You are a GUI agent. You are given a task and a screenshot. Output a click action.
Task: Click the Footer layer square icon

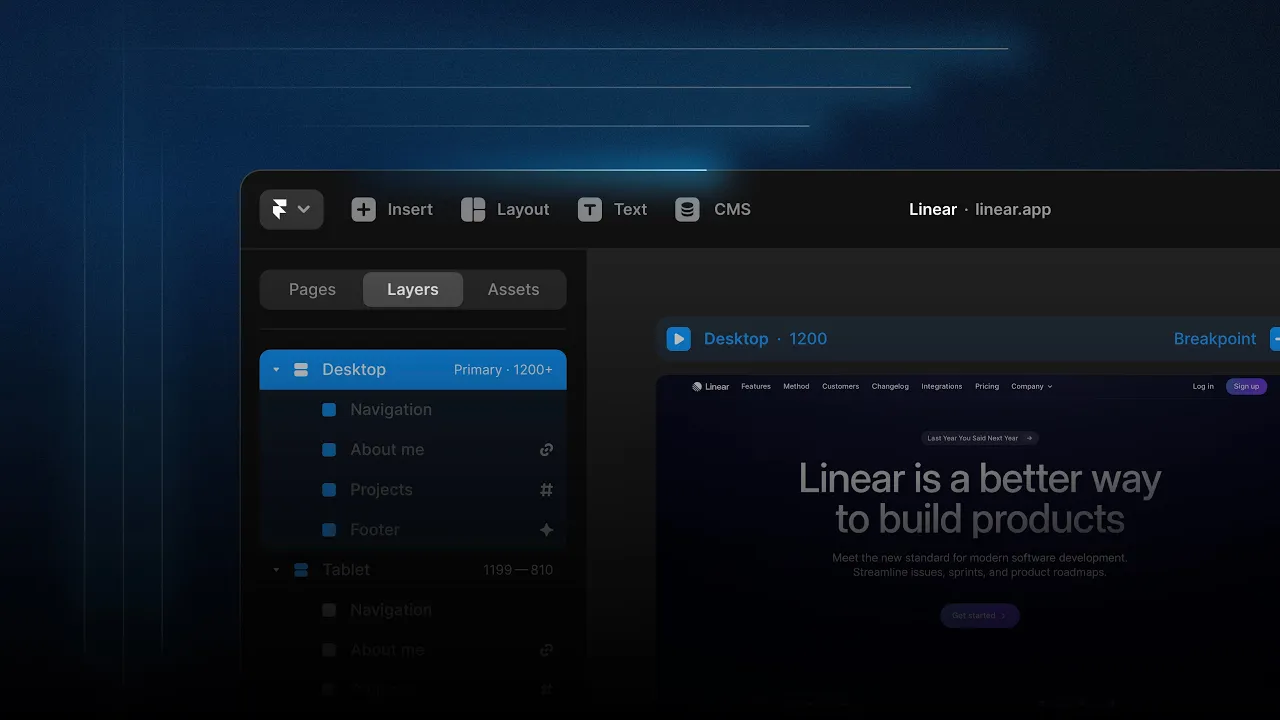click(329, 530)
